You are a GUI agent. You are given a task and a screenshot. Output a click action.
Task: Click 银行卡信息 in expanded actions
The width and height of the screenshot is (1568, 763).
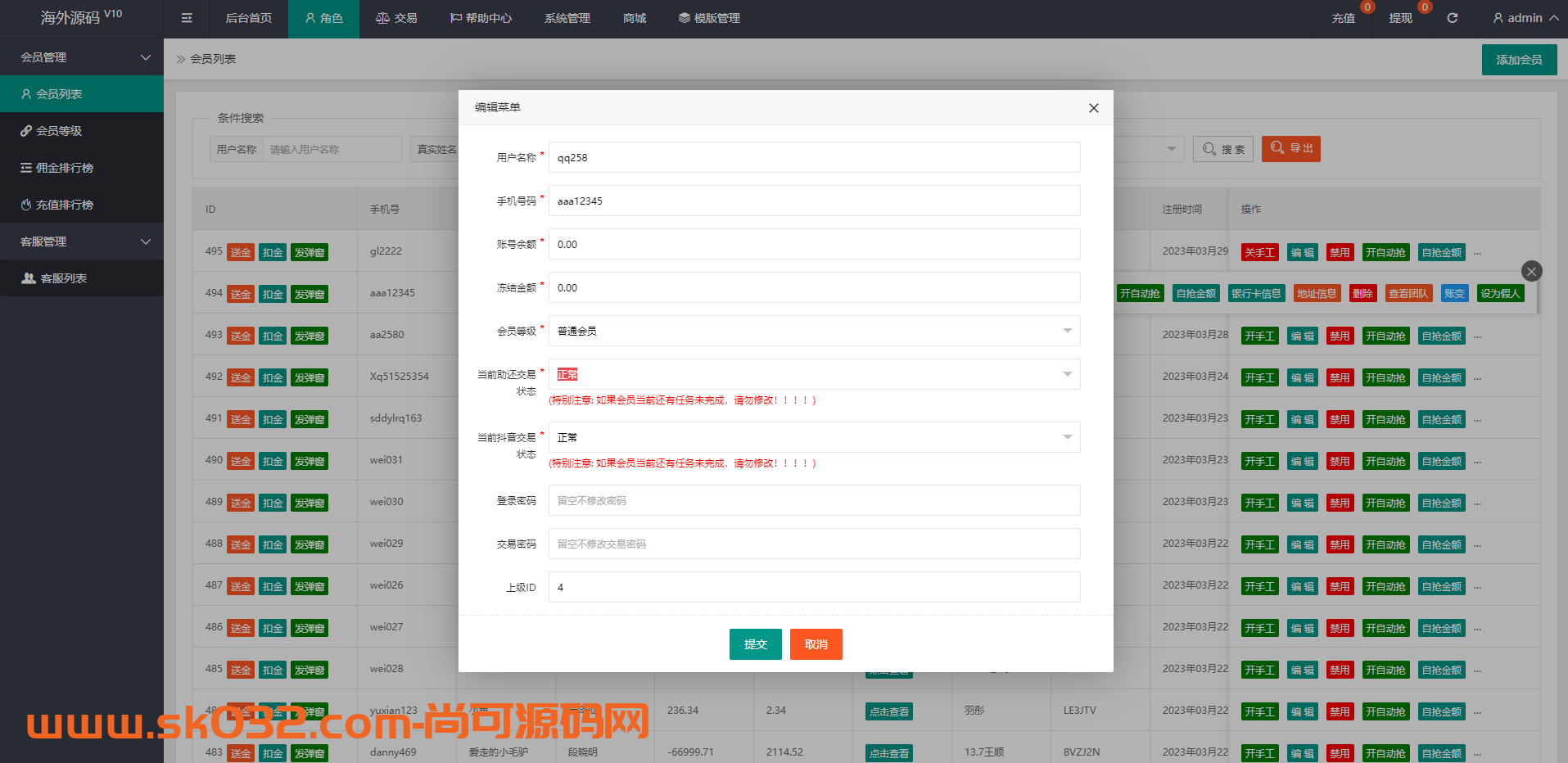pyautogui.click(x=1256, y=293)
